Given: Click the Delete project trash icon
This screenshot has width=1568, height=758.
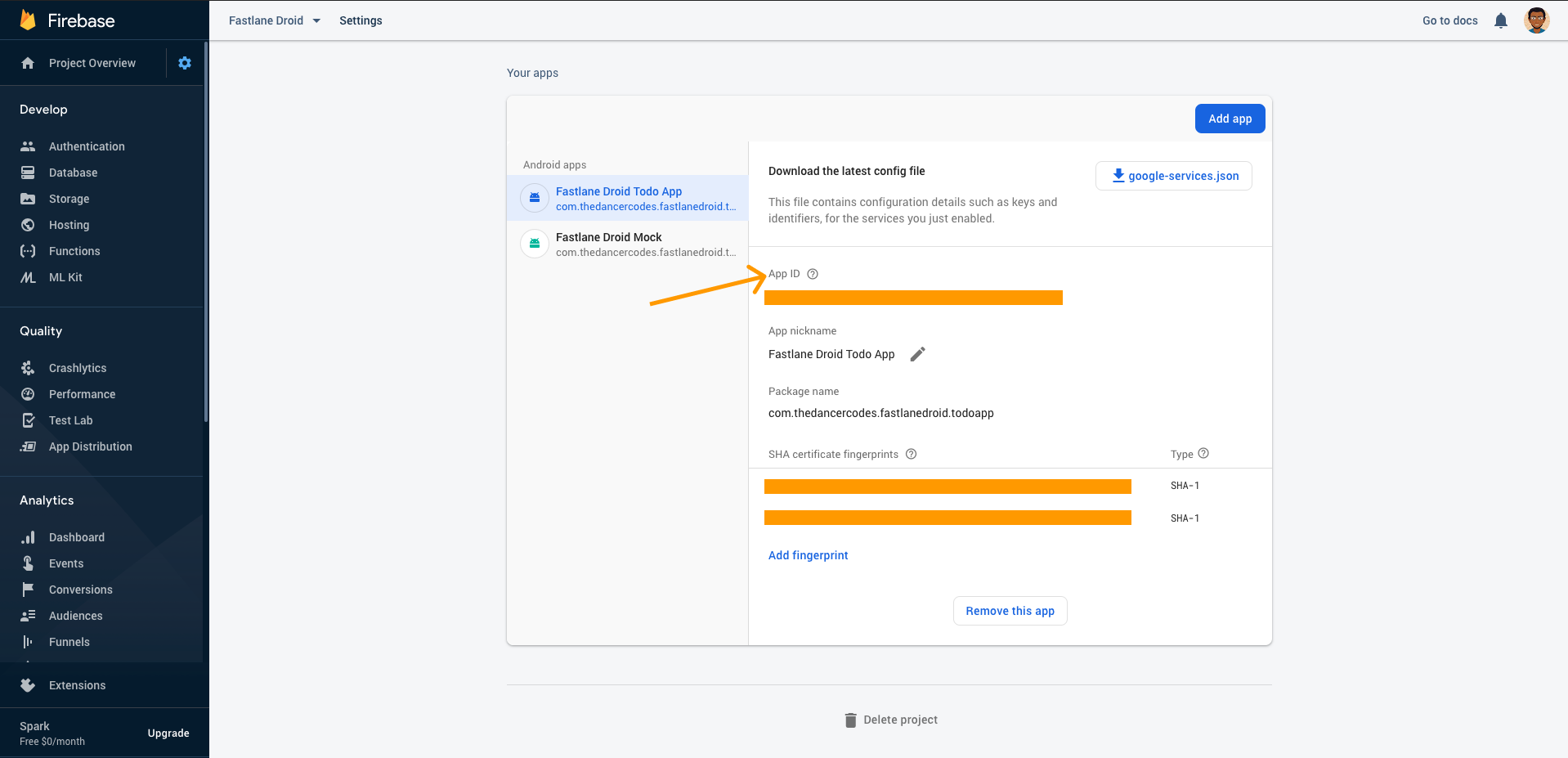Looking at the screenshot, I should (x=850, y=720).
